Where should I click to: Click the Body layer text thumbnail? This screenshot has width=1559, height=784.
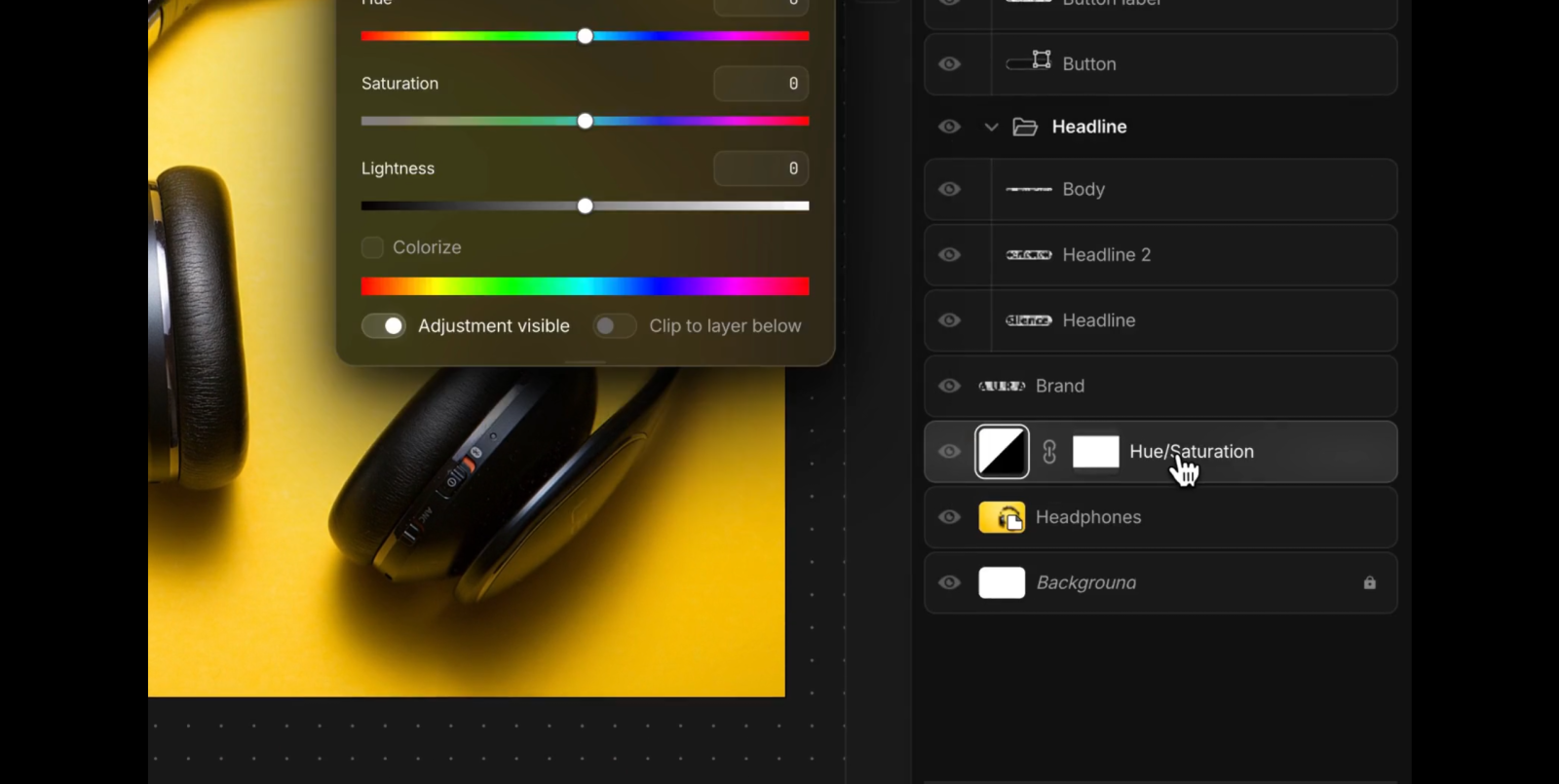pos(1029,189)
